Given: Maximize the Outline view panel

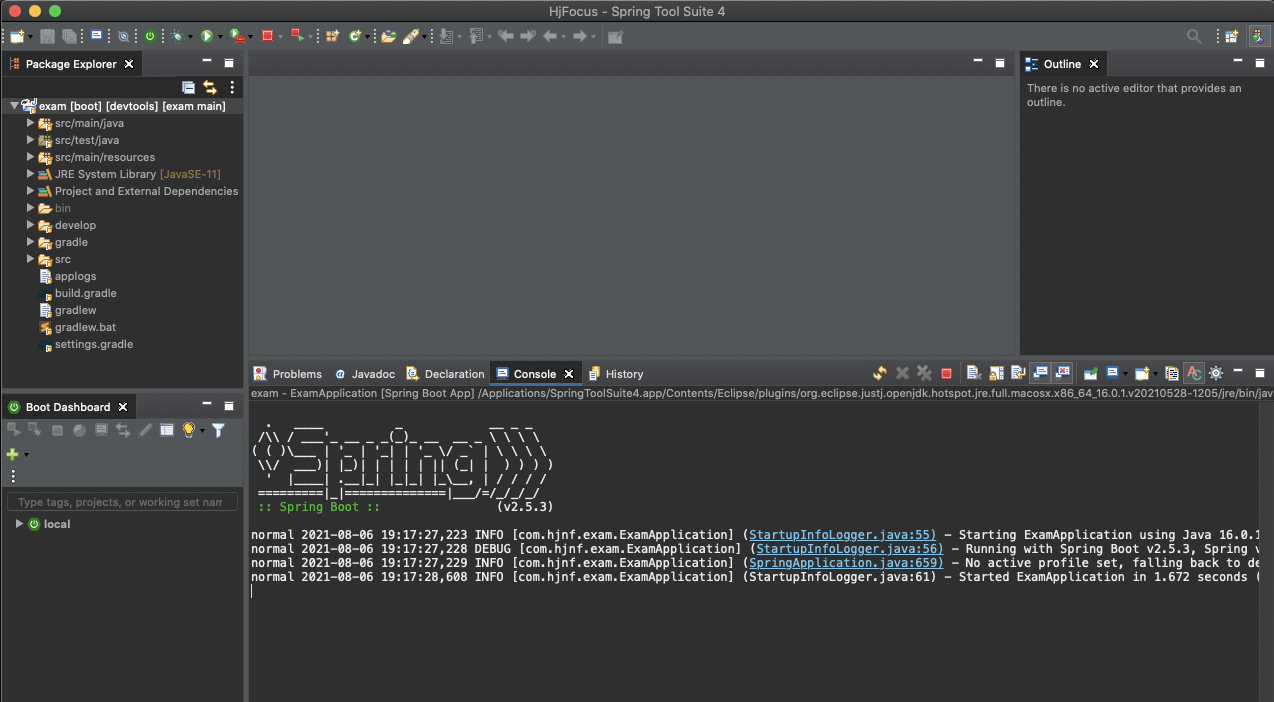Looking at the screenshot, I should [x=1259, y=63].
